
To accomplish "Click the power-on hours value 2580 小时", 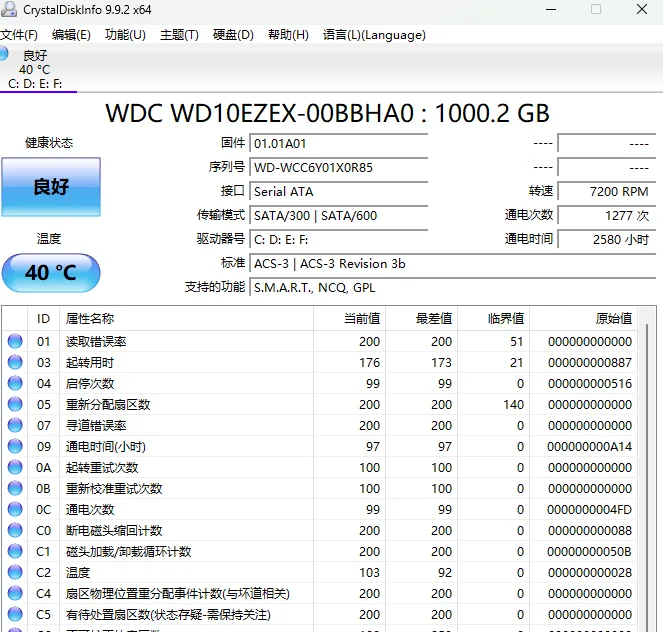I will [x=607, y=240].
